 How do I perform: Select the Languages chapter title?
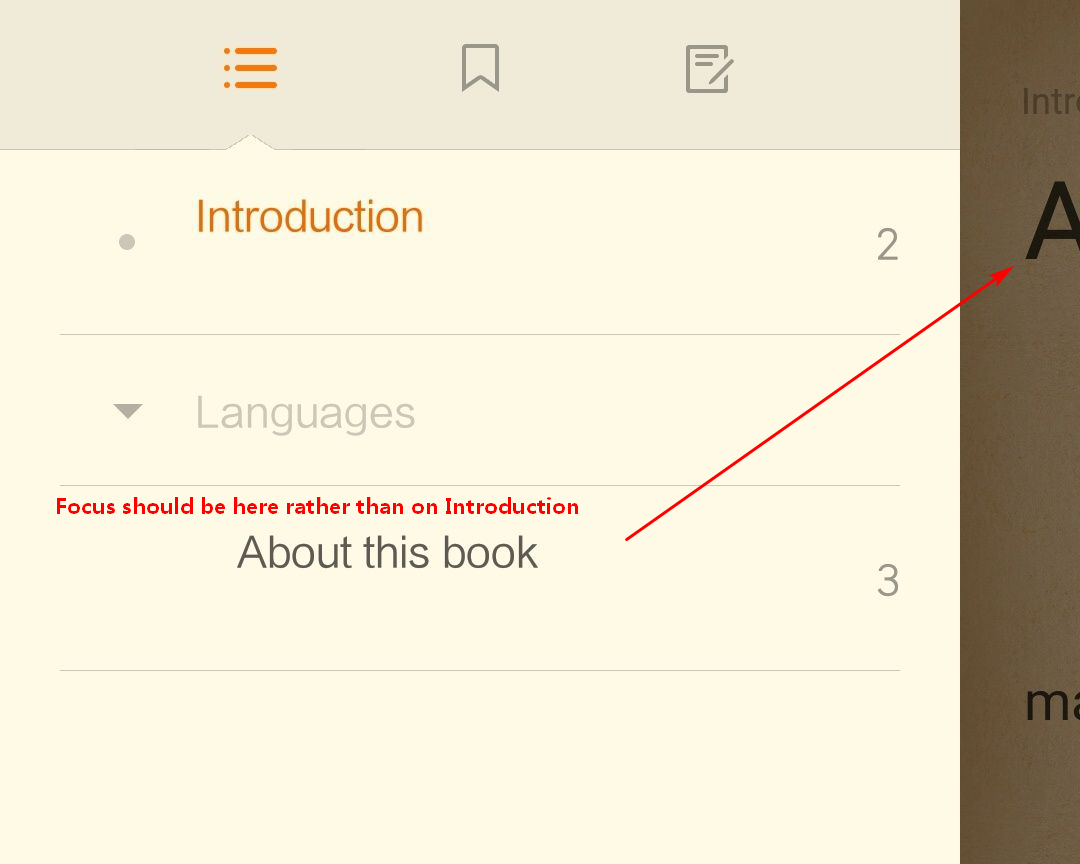[x=306, y=412]
